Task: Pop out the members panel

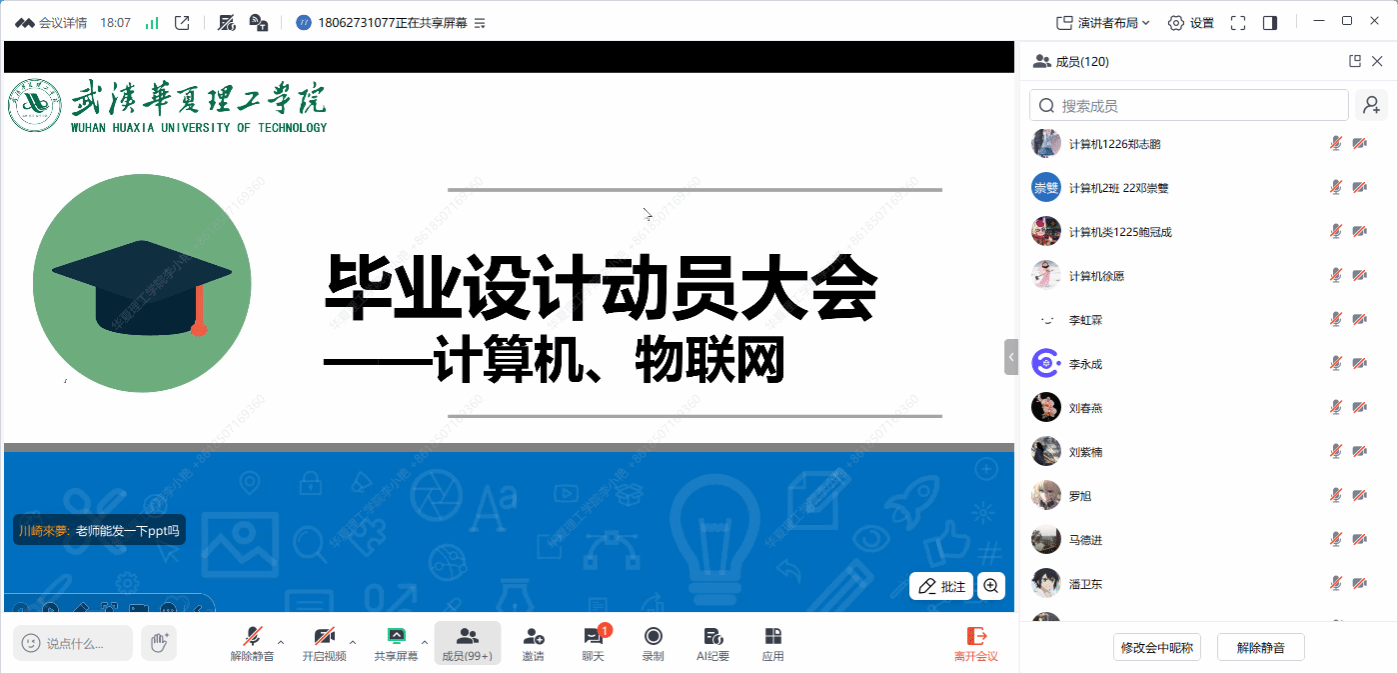Action: coord(1355,61)
